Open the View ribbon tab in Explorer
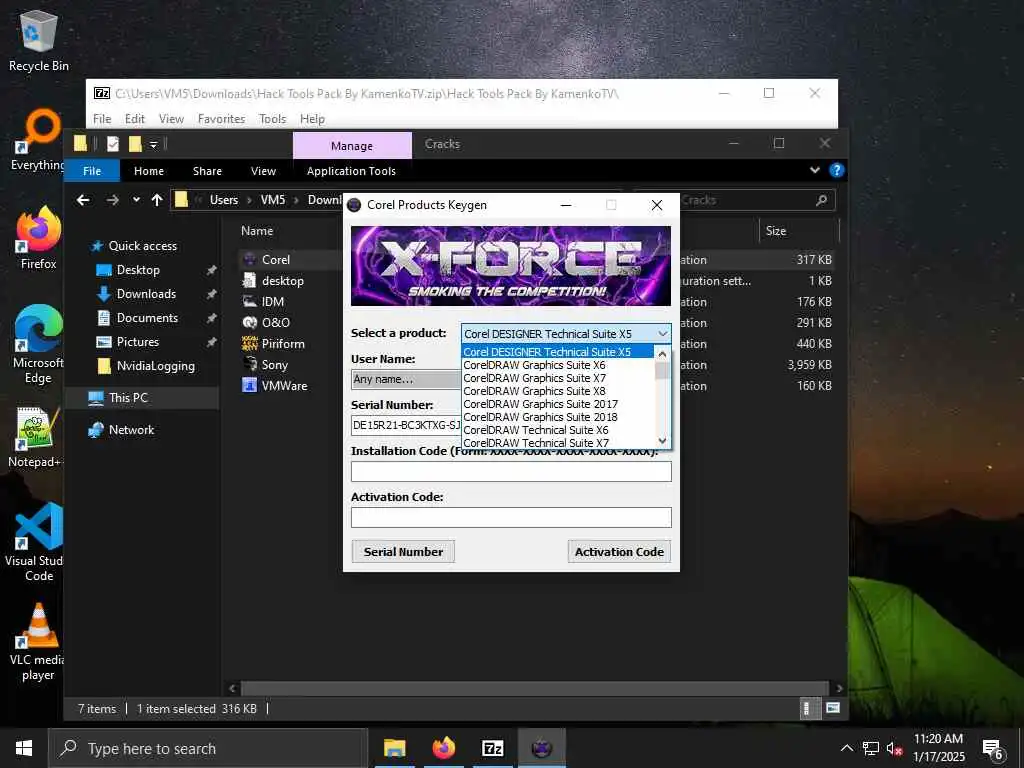The width and height of the screenshot is (1024, 768). [x=263, y=171]
